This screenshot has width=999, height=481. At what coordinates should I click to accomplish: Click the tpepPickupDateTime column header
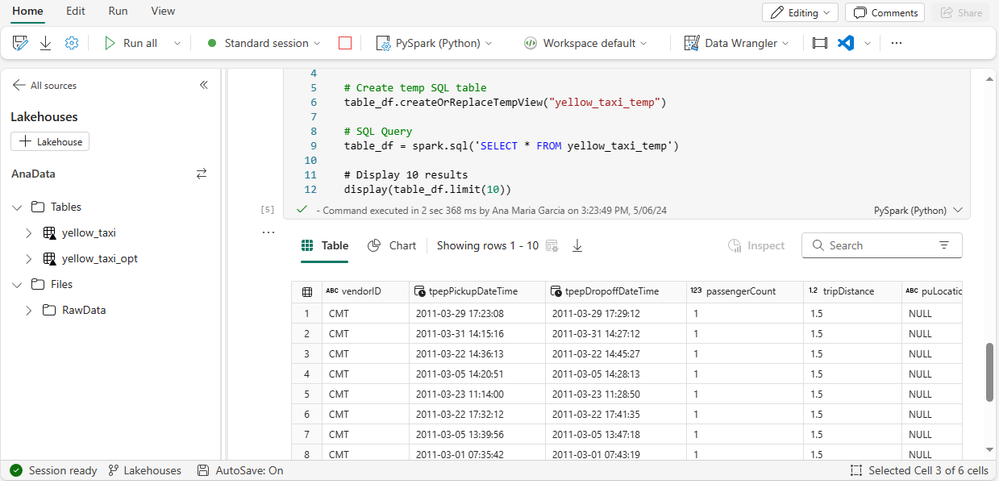(x=477, y=292)
